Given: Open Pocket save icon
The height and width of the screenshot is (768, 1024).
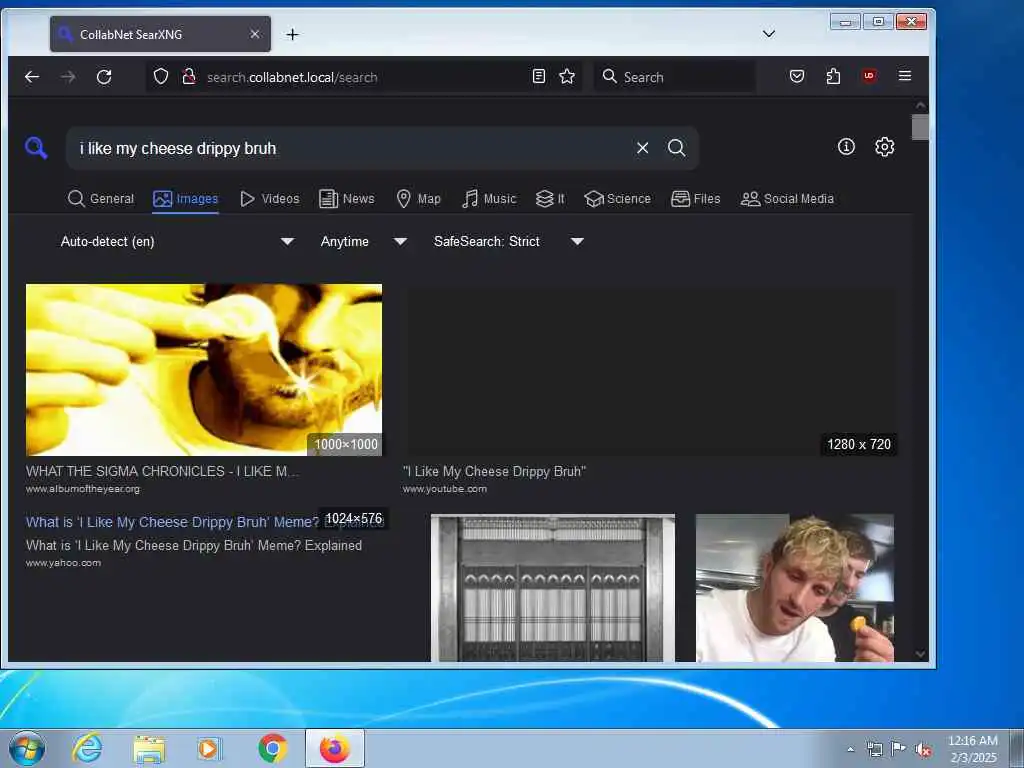Looking at the screenshot, I should 797,76.
